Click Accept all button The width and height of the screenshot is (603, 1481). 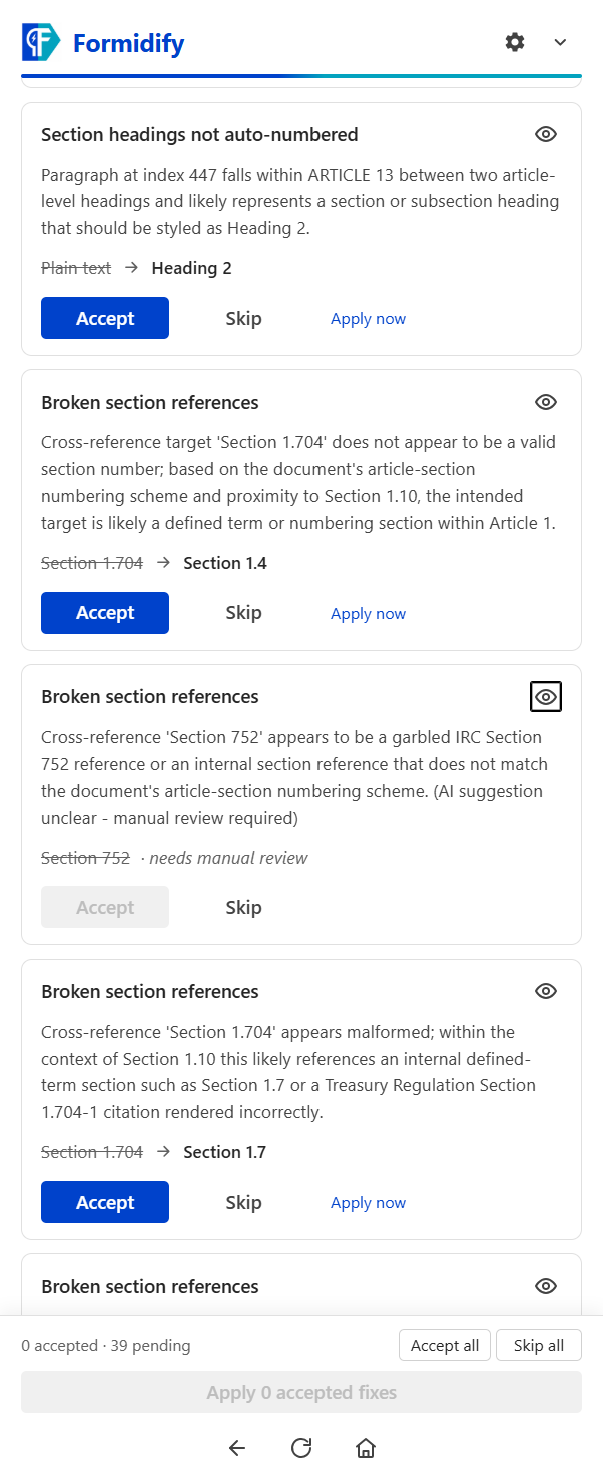pos(445,1345)
